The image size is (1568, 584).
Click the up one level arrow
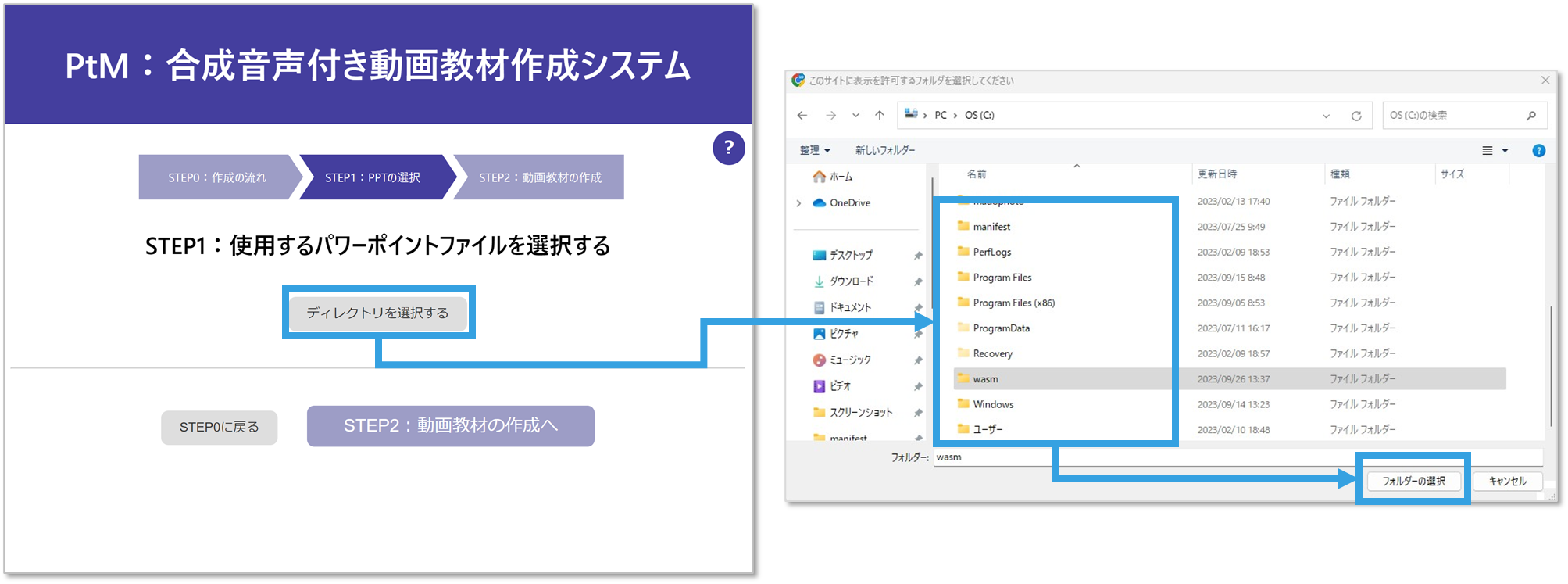[x=880, y=116]
